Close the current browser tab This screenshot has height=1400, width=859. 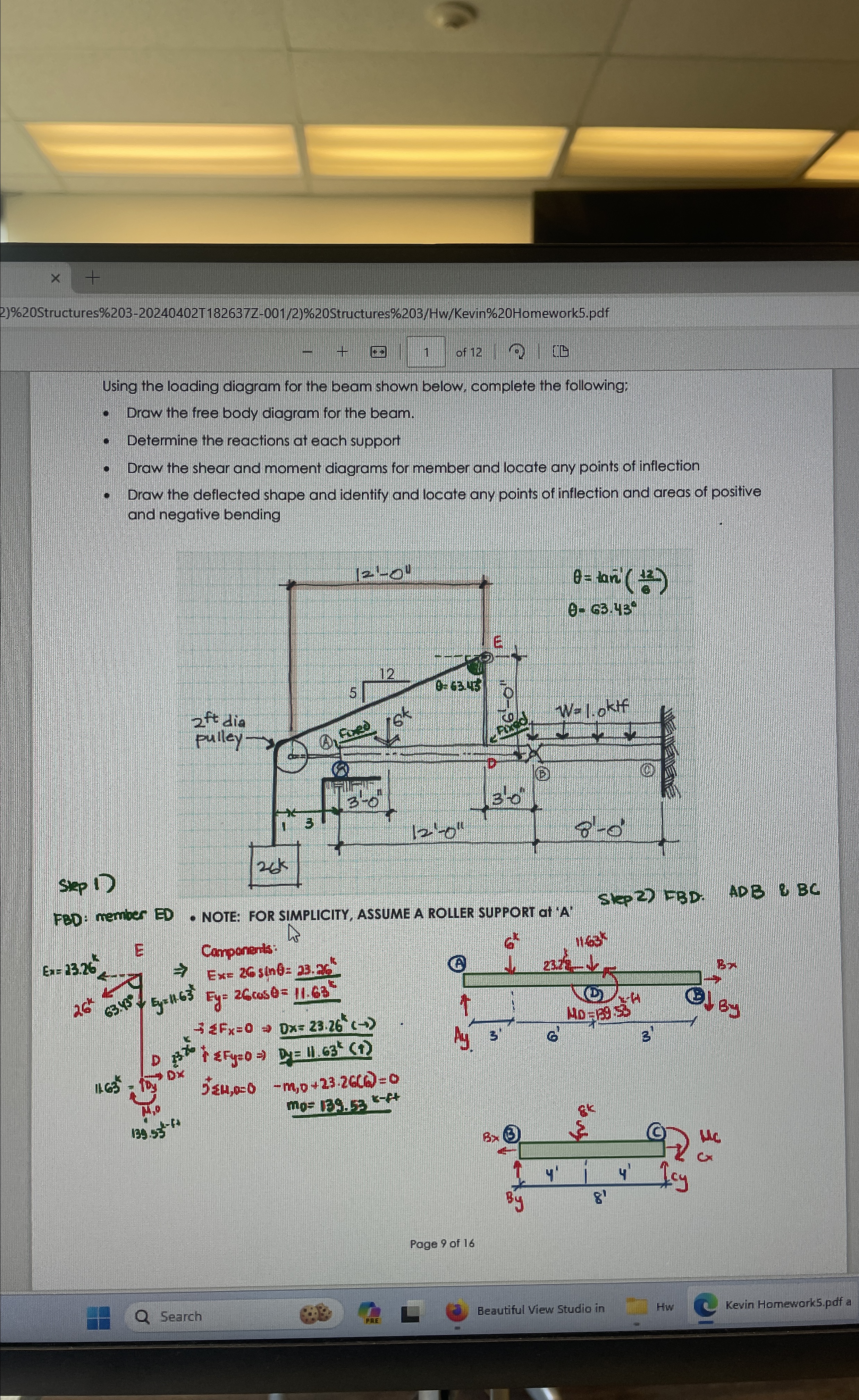click(x=55, y=278)
